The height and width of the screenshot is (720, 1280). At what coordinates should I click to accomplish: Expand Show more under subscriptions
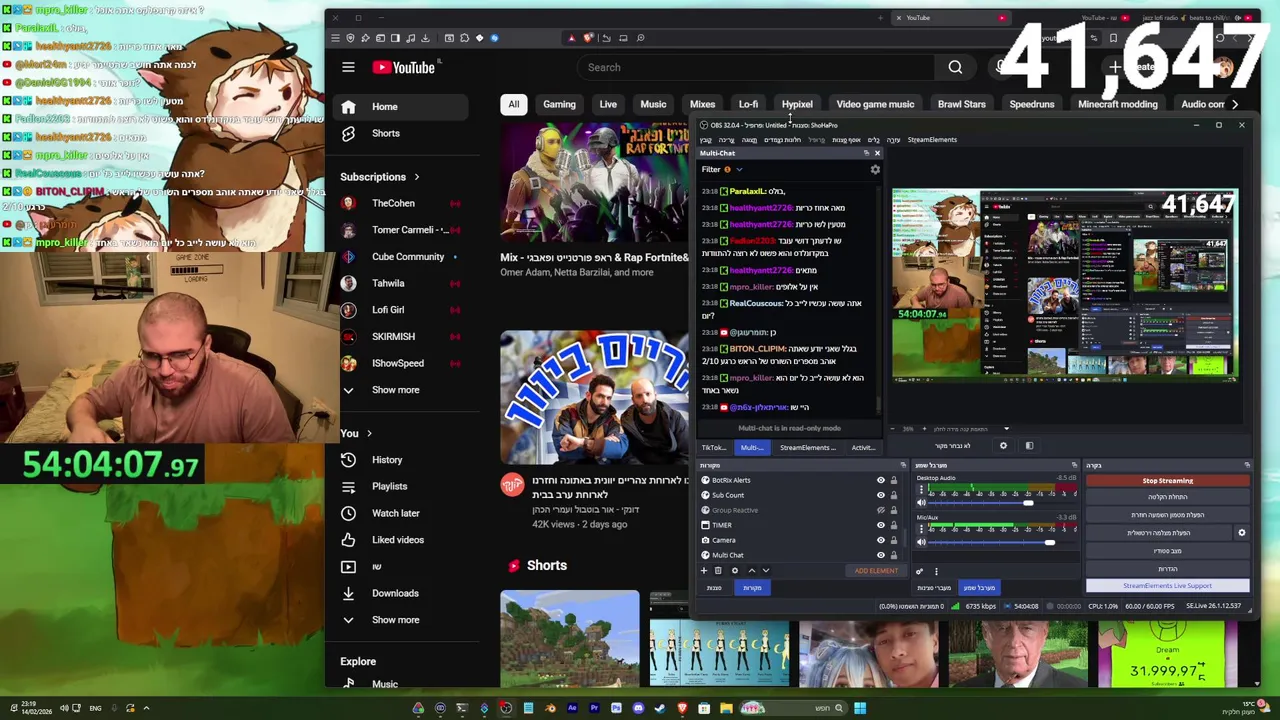[395, 390]
